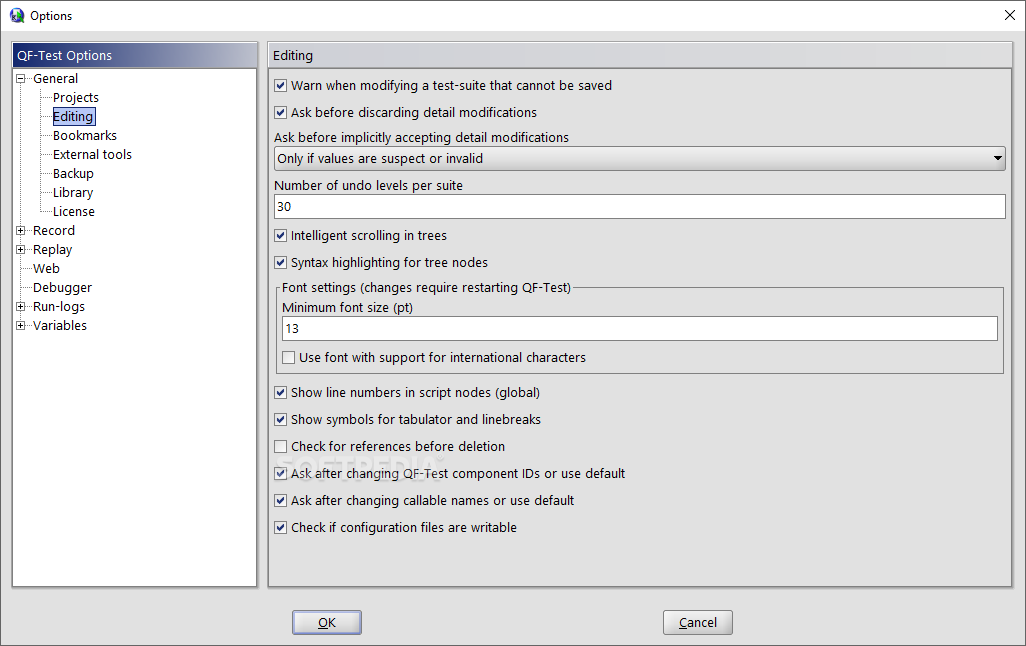Click the undo levels input field

point(639,206)
